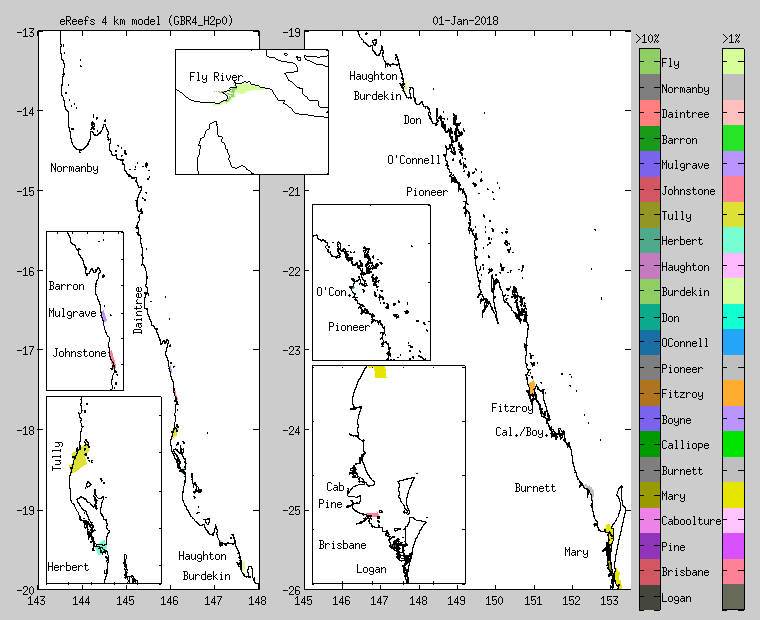The width and height of the screenshot is (760, 620).
Task: Click the >10% legend column header
Action: pos(647,38)
